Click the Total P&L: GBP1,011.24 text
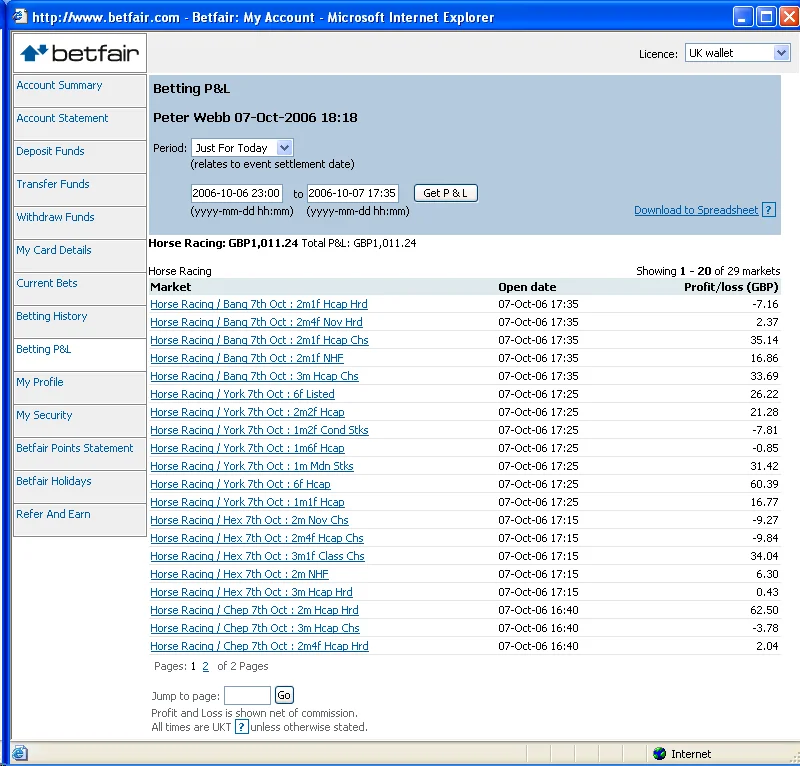This screenshot has height=766, width=800. pos(359,243)
